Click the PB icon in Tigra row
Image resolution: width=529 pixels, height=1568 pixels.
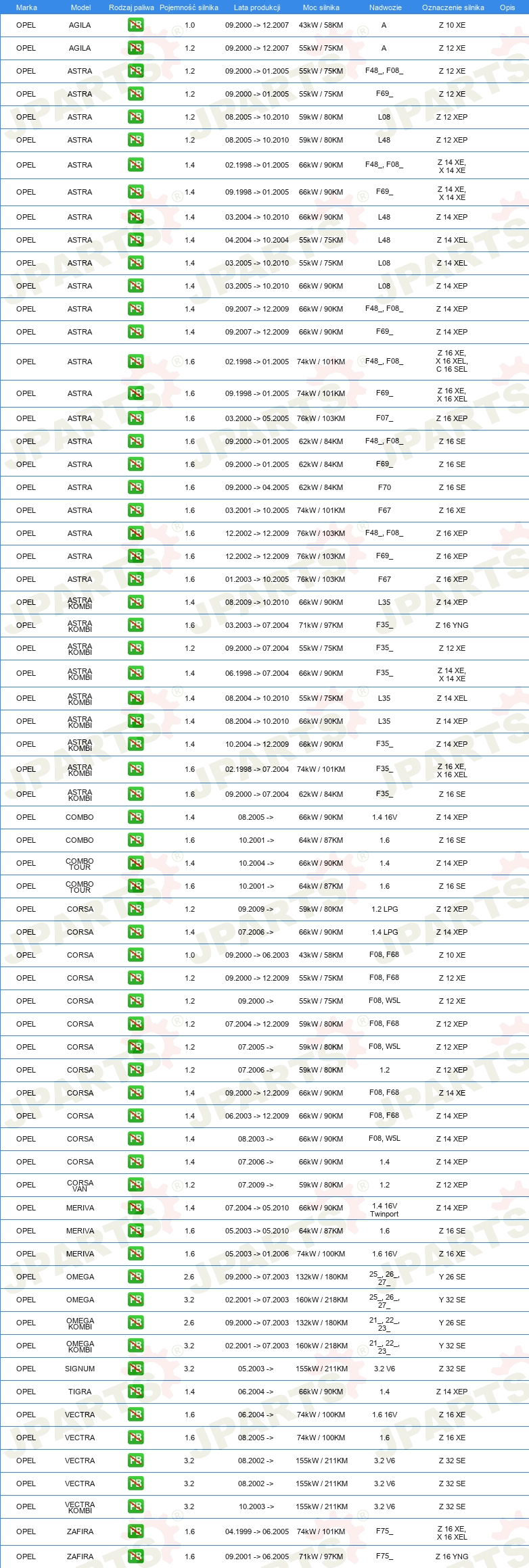(x=135, y=1392)
